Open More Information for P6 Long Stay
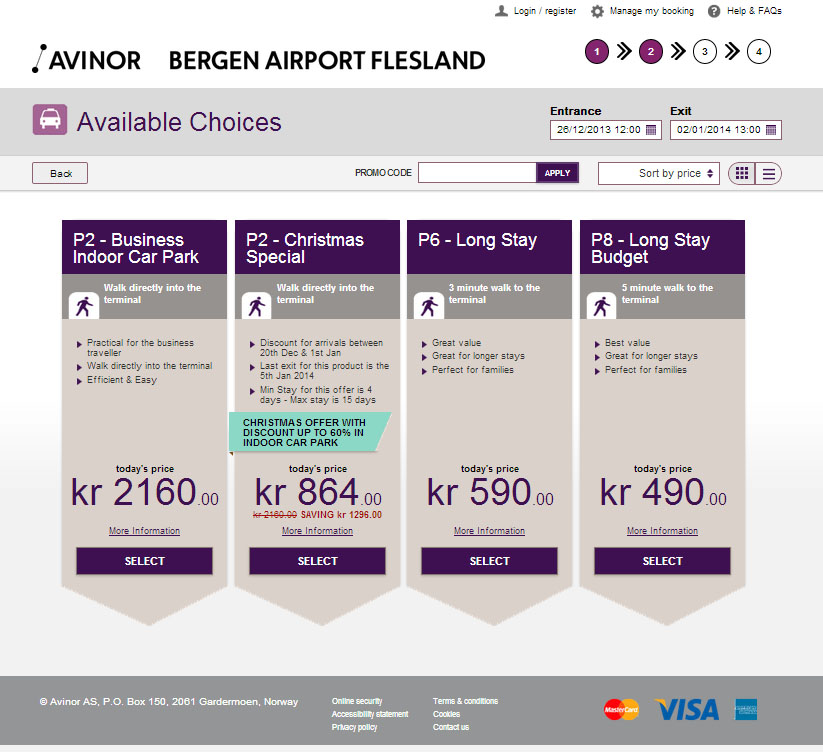The width and height of the screenshot is (823, 752). 489,531
